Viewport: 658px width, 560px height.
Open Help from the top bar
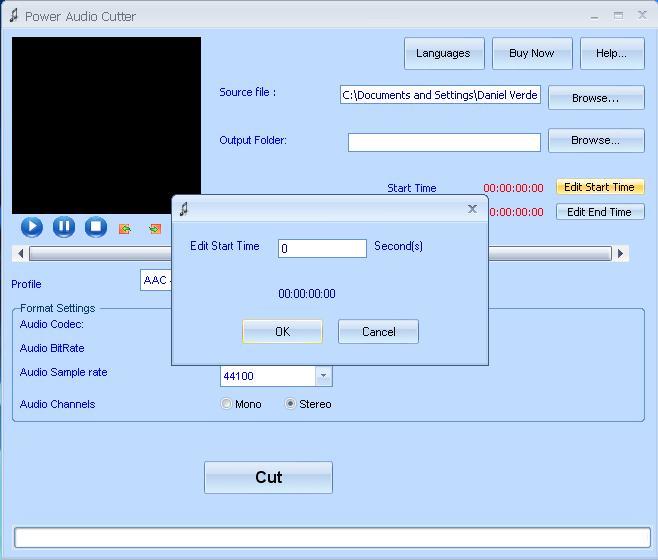coord(612,53)
